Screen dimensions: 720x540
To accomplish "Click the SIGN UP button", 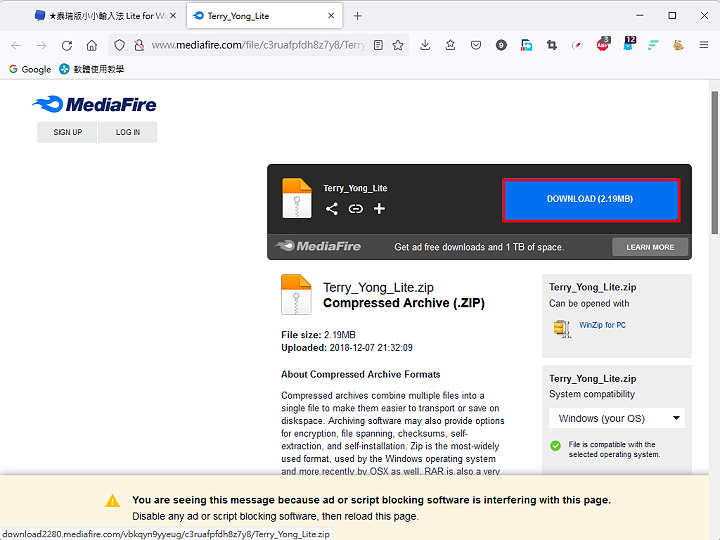I will tap(68, 132).
